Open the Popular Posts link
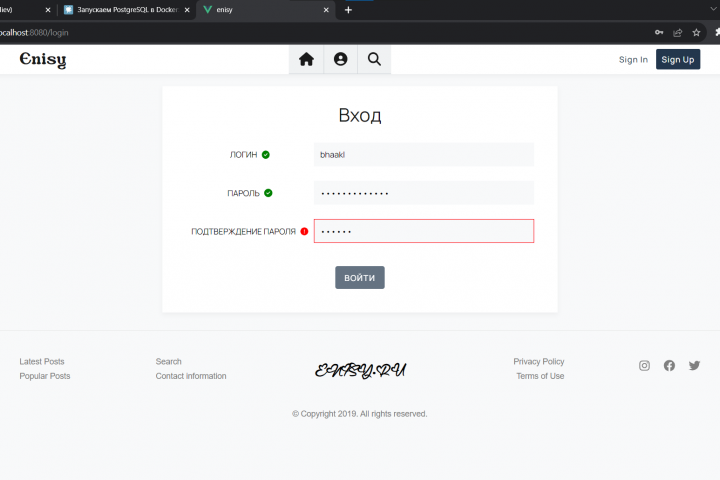The image size is (720, 480). click(45, 376)
